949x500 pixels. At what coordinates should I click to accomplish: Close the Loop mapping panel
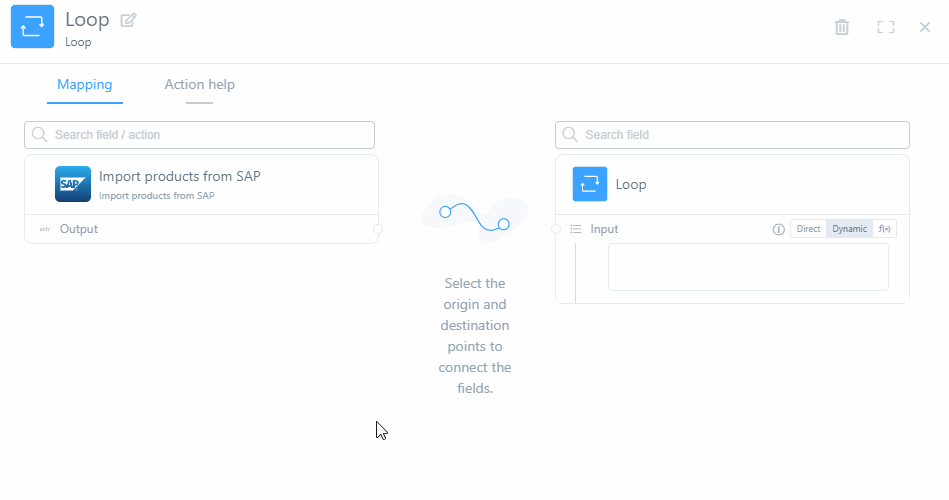(x=925, y=27)
